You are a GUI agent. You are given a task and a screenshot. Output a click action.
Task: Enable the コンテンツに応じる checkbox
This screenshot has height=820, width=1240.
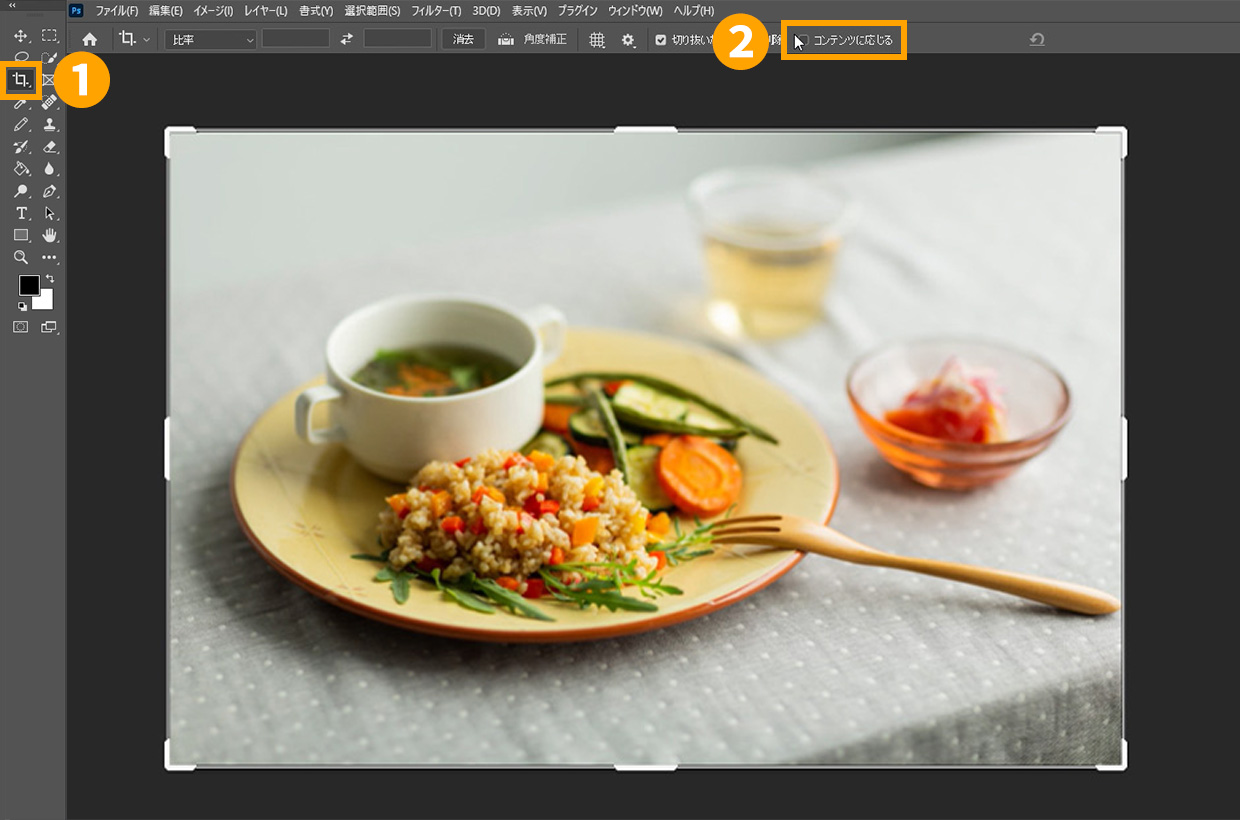[x=802, y=40]
